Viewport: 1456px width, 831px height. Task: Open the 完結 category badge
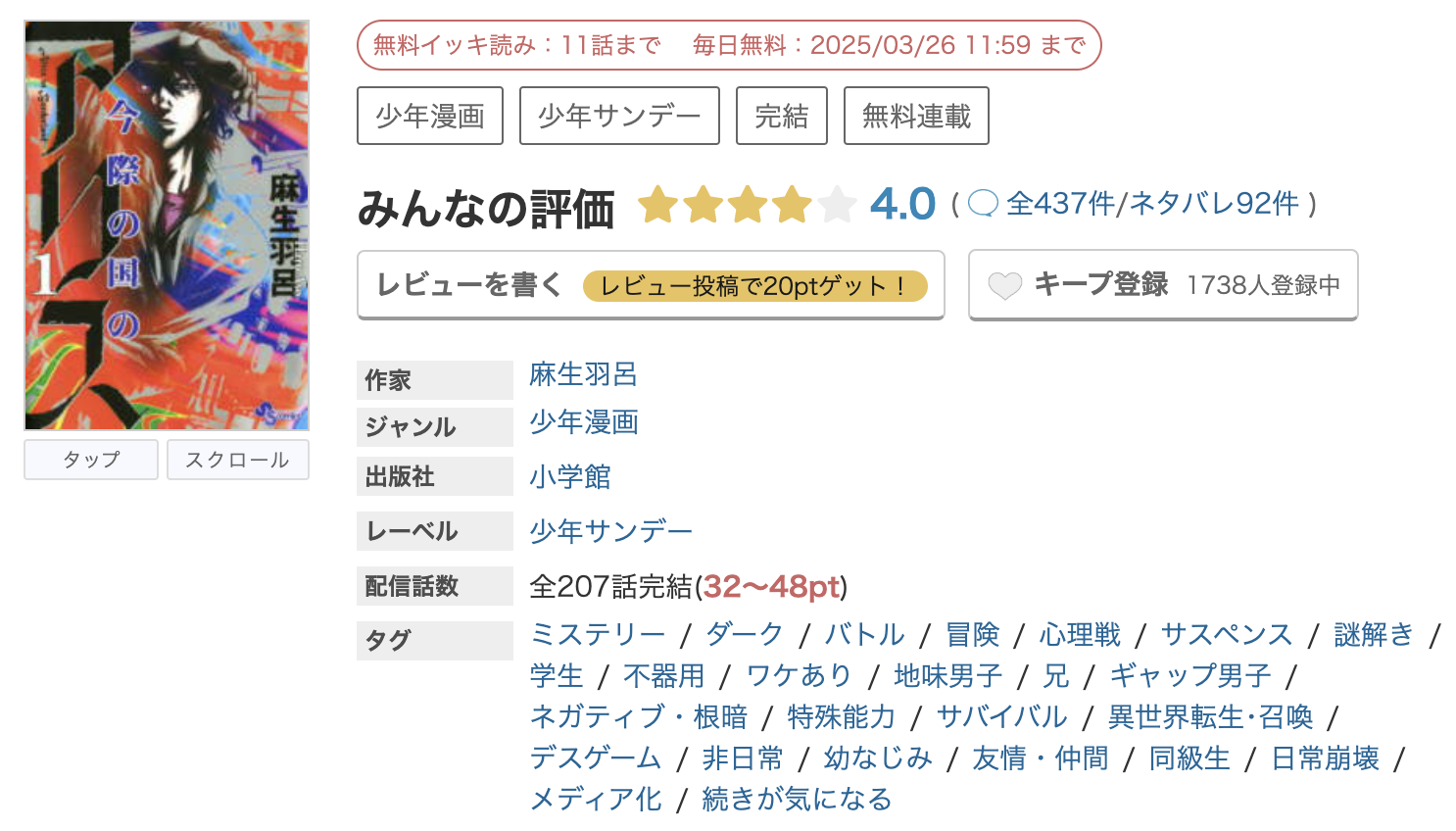[781, 115]
